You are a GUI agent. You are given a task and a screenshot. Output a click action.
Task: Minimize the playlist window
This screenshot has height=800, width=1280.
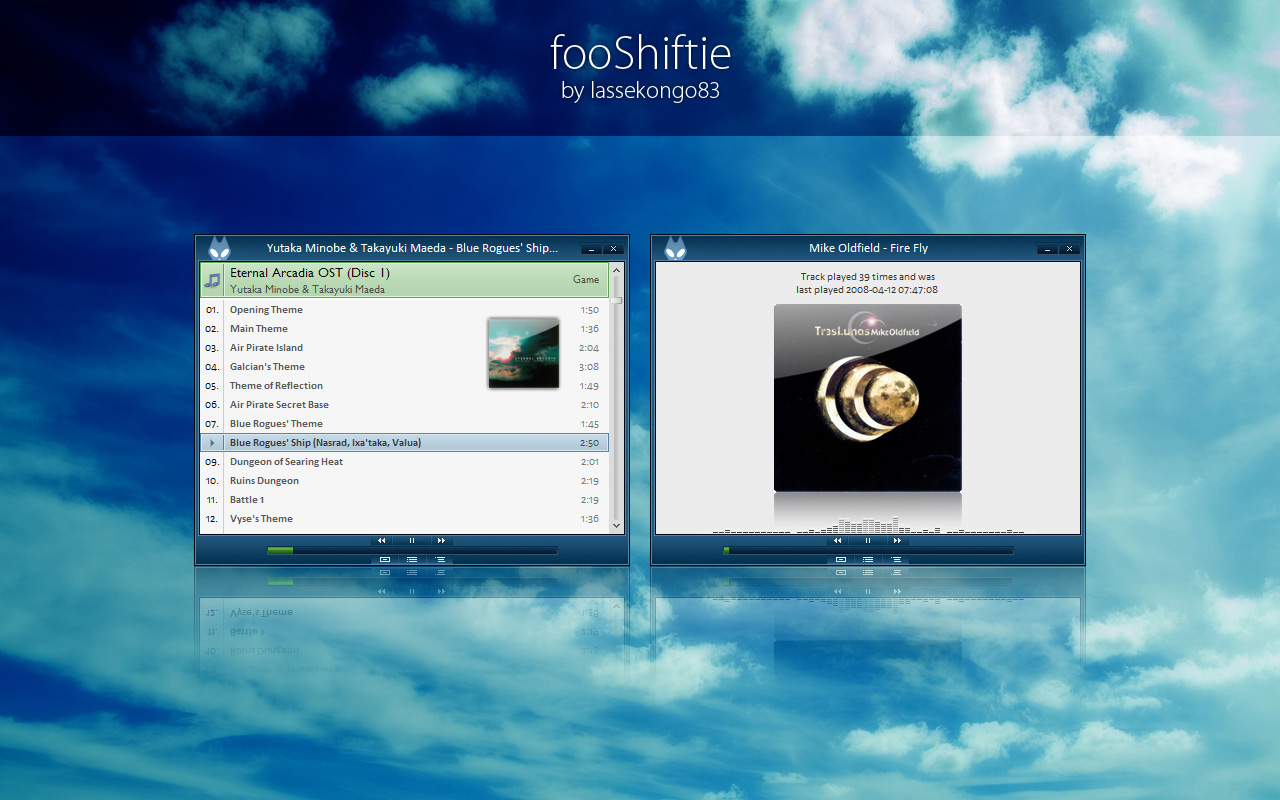coord(591,248)
